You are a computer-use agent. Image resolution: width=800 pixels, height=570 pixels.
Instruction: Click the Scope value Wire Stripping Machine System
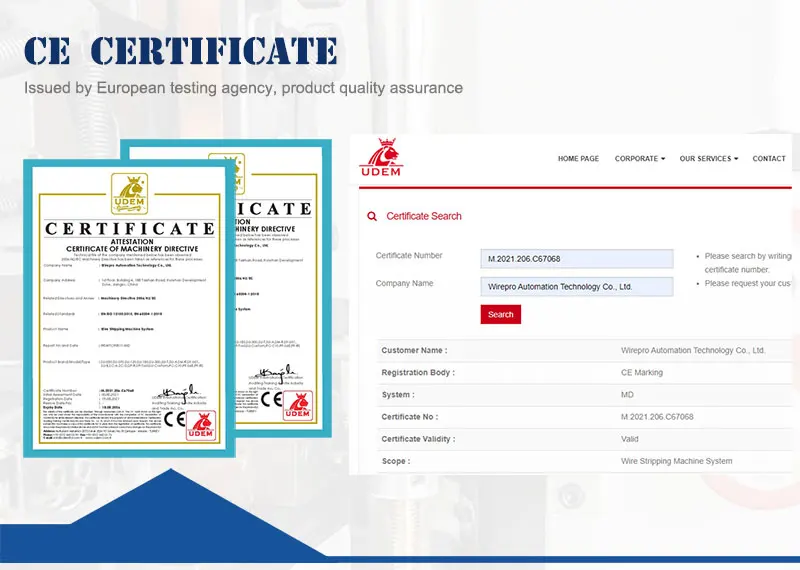[x=677, y=461]
